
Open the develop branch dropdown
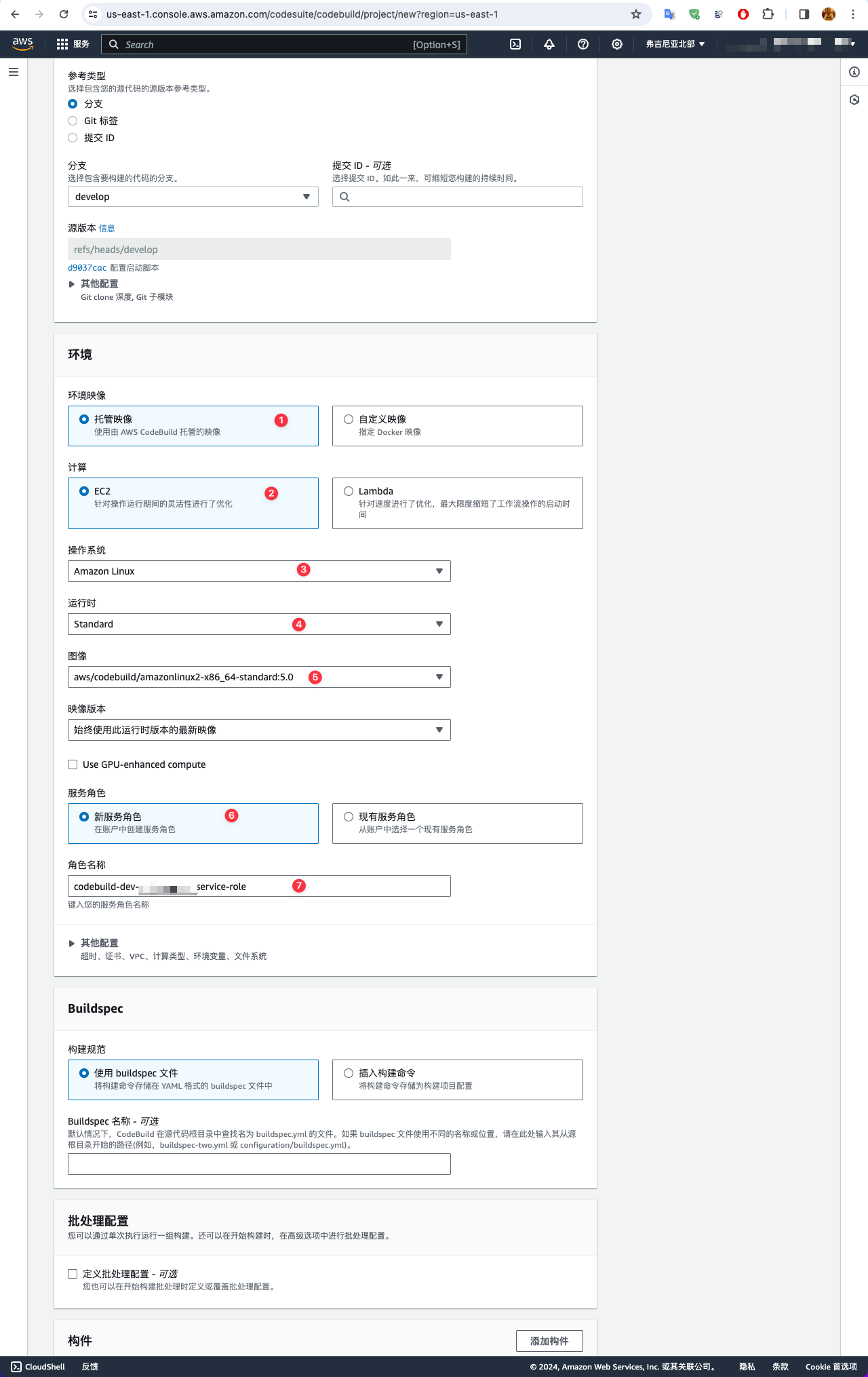(x=193, y=197)
